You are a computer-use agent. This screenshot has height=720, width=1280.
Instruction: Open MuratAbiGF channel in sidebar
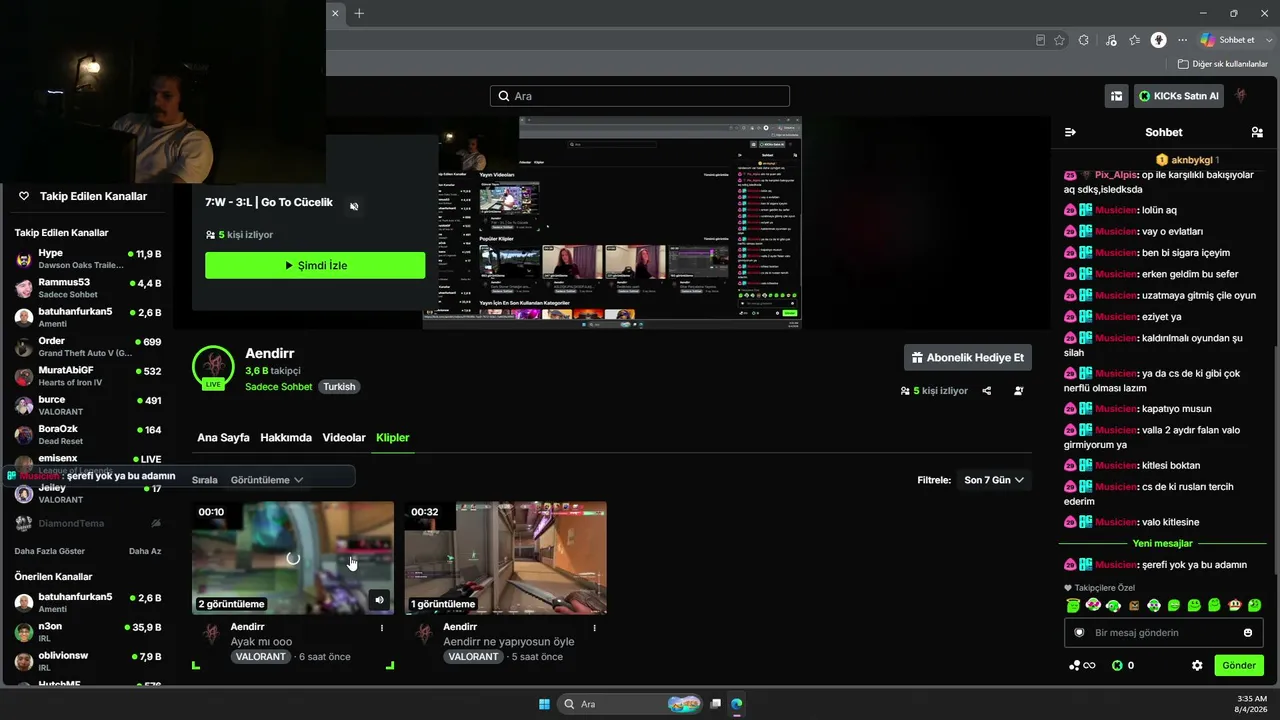click(88, 376)
